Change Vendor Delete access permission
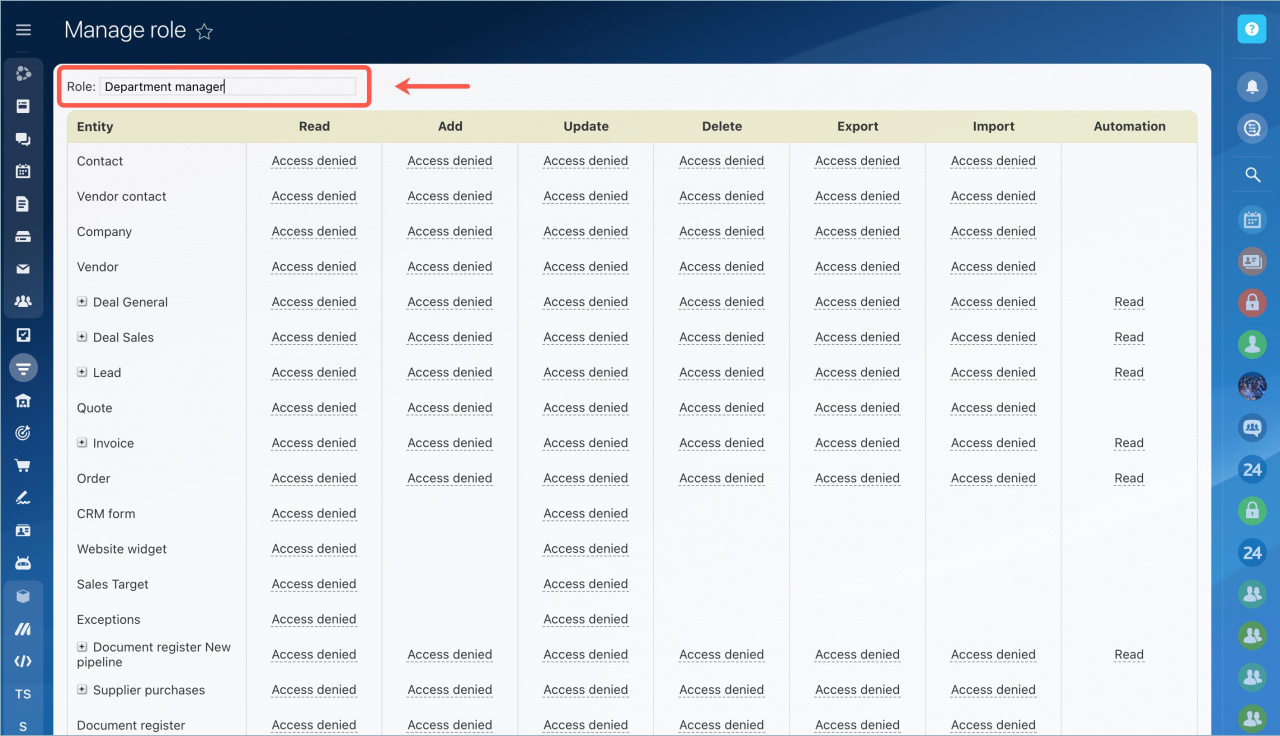The image size is (1280, 736). click(722, 267)
